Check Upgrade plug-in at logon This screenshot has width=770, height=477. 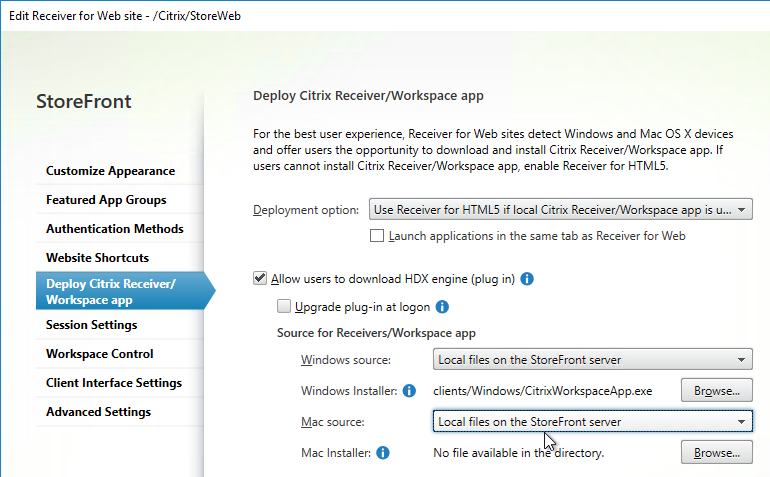[284, 307]
